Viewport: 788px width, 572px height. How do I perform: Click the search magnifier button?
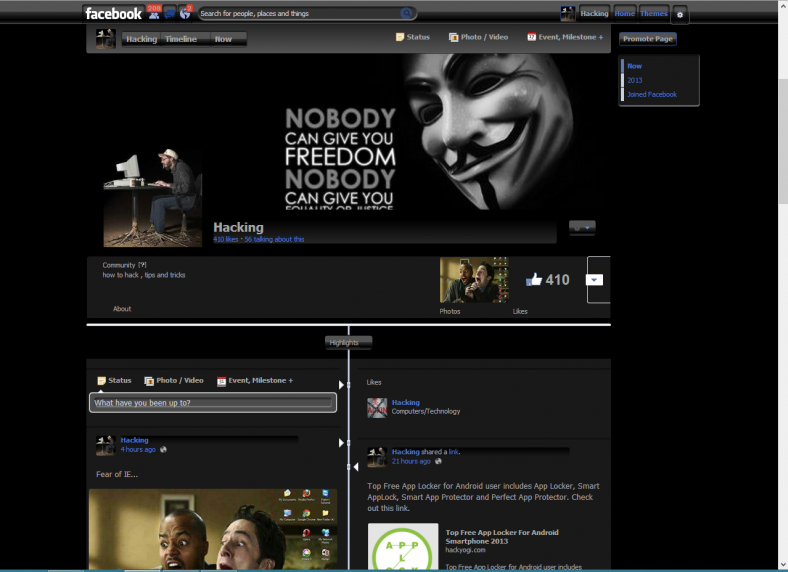click(407, 14)
